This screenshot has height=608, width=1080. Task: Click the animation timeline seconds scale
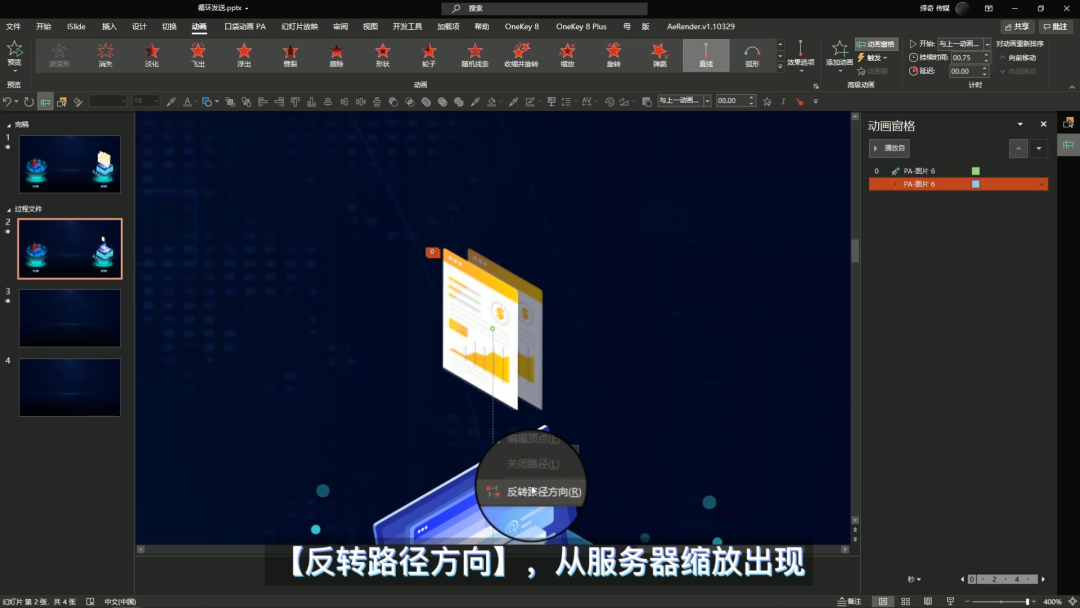(1002, 579)
